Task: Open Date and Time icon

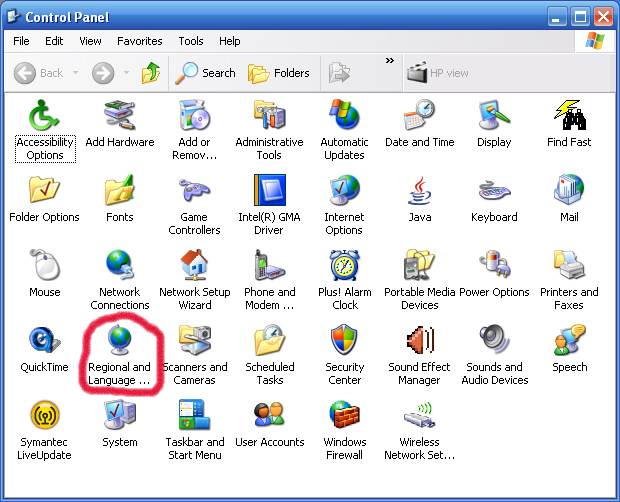Action: [419, 115]
